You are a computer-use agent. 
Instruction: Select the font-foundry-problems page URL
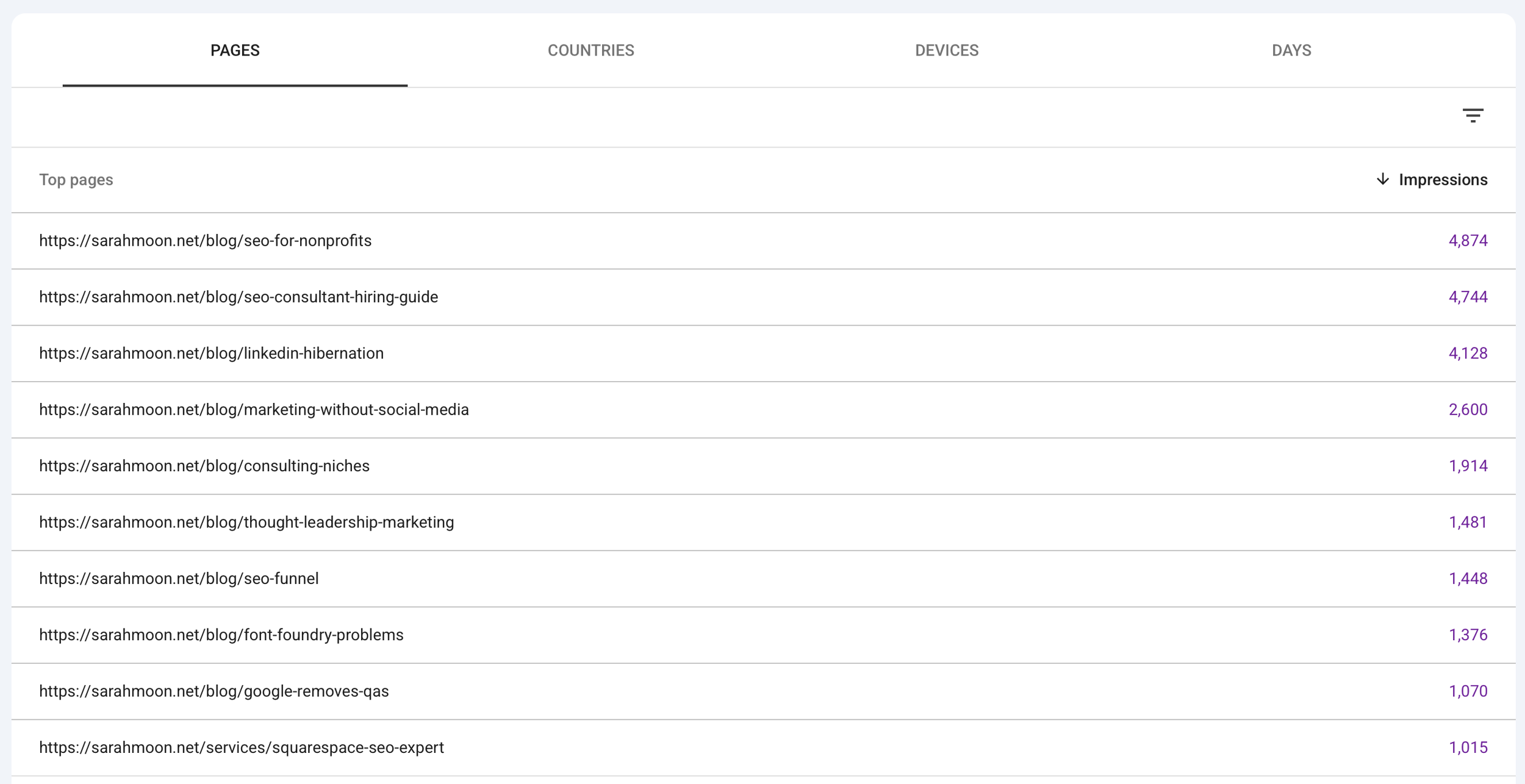[221, 635]
